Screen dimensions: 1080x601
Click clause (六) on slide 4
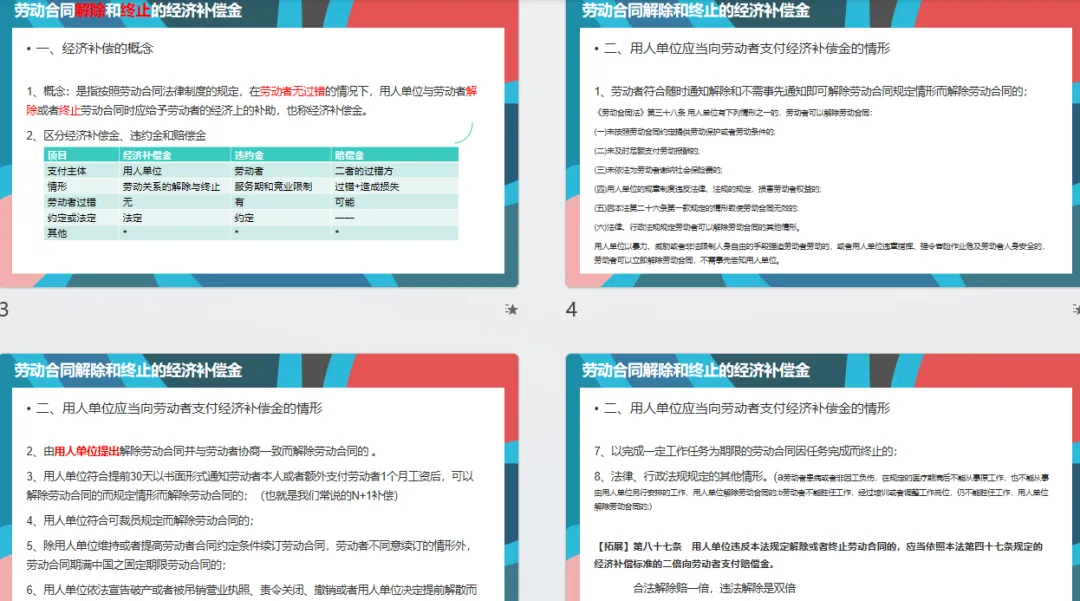pos(698,227)
